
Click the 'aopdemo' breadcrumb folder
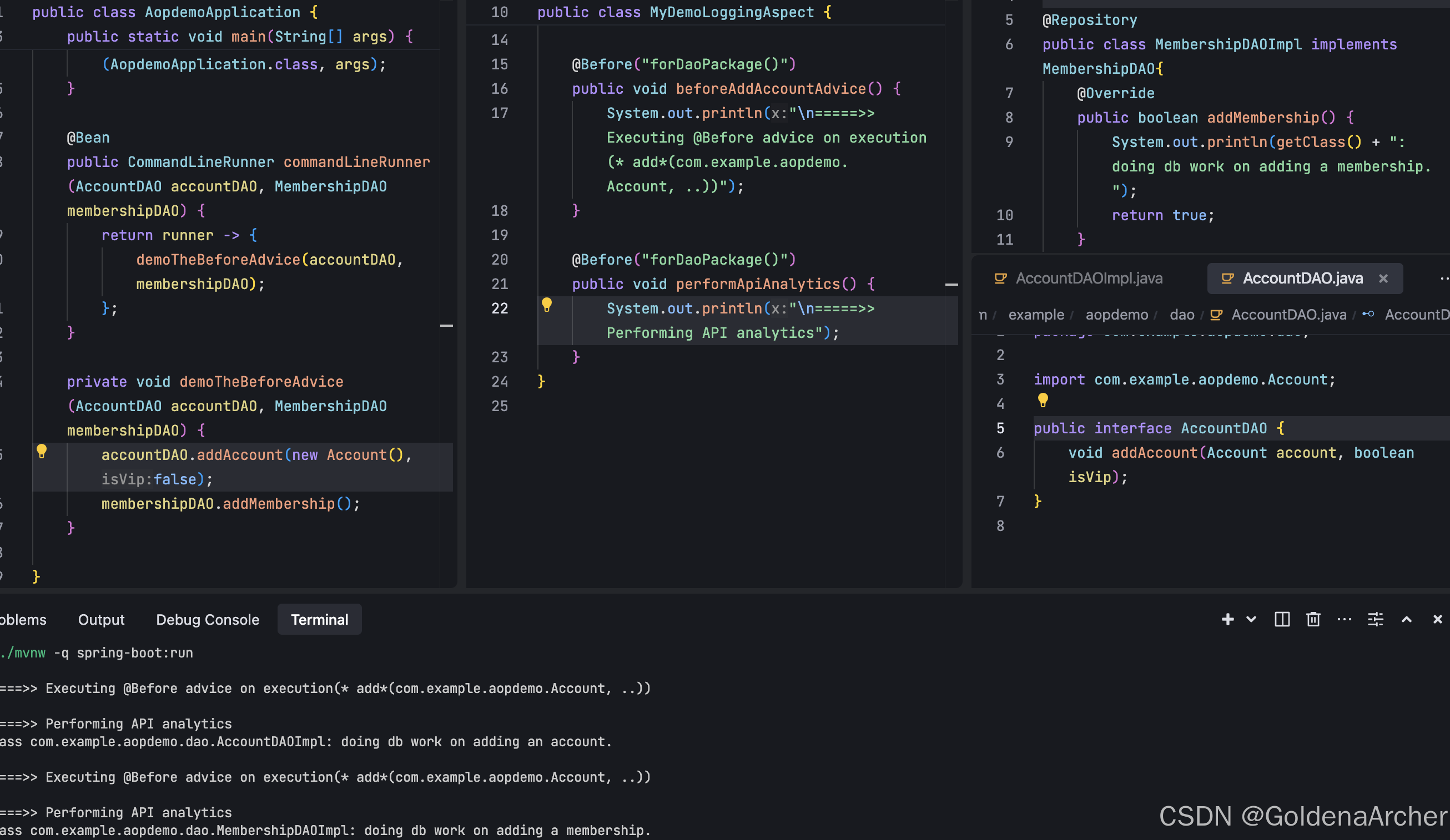[1116, 315]
